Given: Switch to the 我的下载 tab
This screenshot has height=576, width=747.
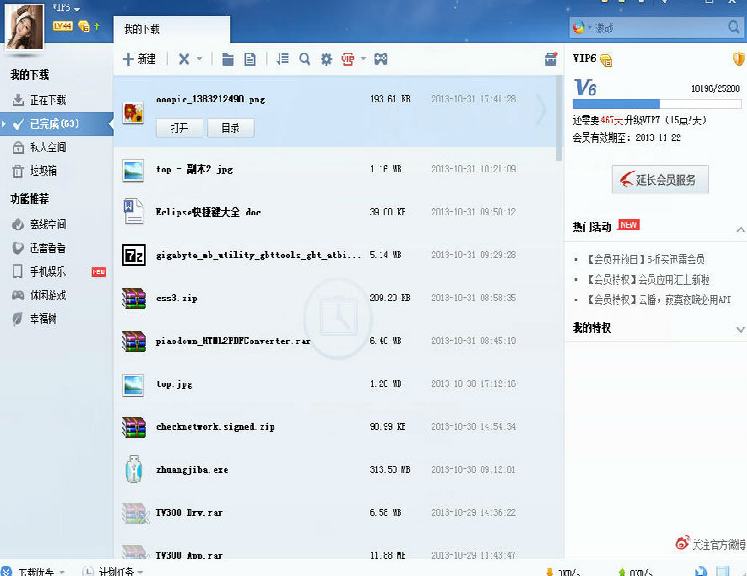Looking at the screenshot, I should point(142,30).
